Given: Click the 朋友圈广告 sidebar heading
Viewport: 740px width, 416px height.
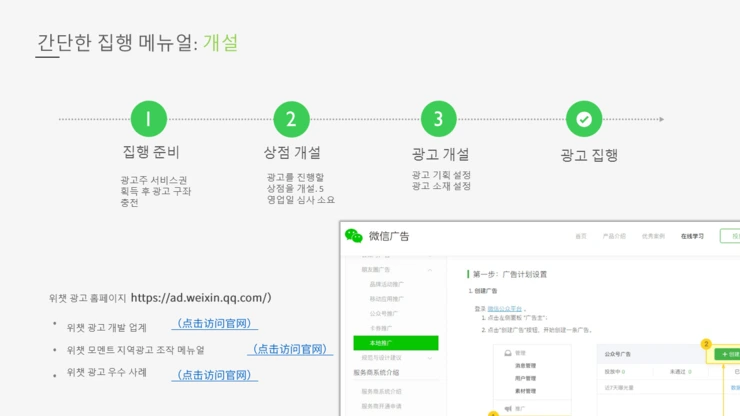Looking at the screenshot, I should [x=376, y=270].
